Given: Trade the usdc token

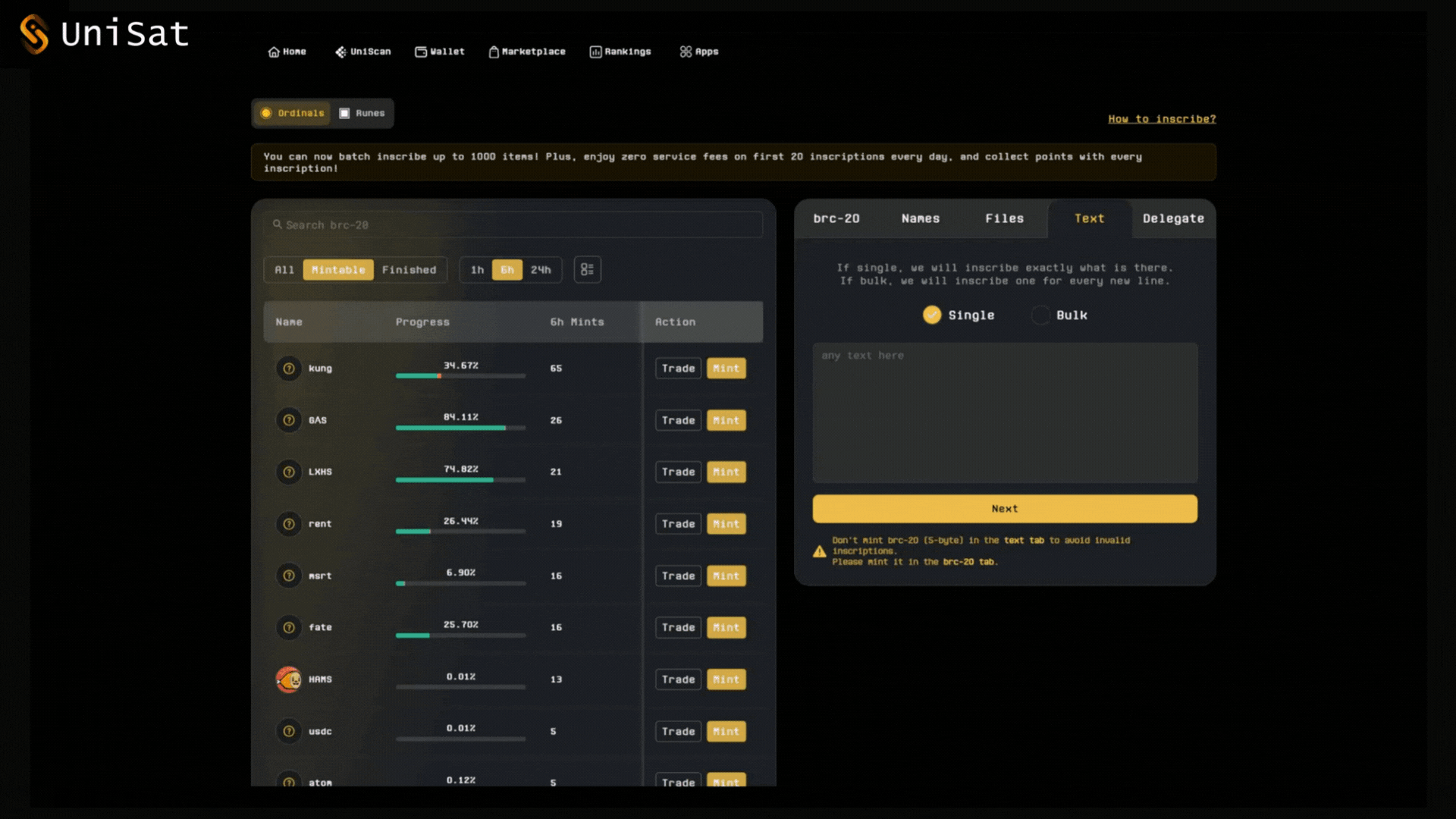Looking at the screenshot, I should click(678, 731).
